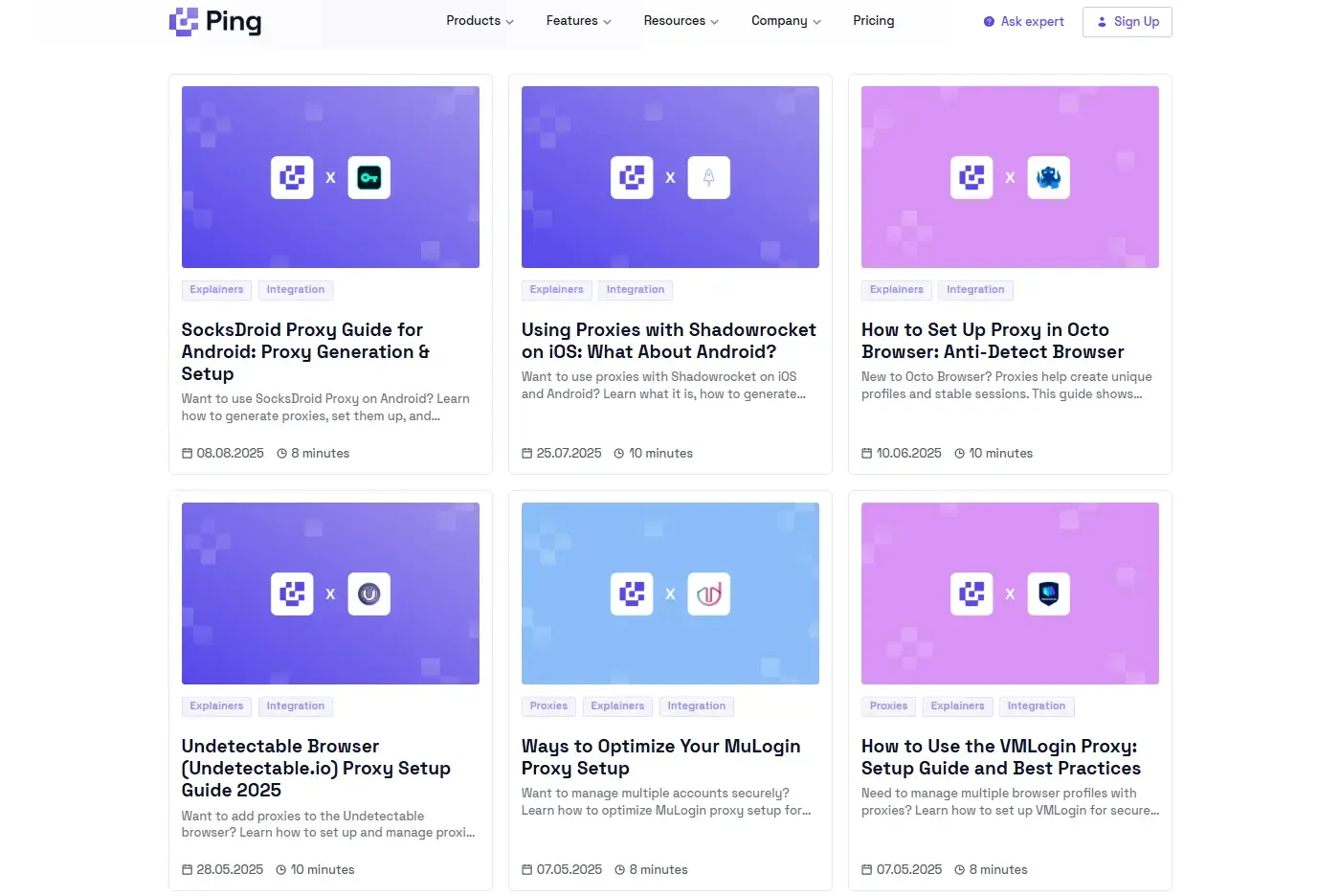Click the Ping logo tile in the MuLogin card
1340x896 pixels.
click(632, 594)
